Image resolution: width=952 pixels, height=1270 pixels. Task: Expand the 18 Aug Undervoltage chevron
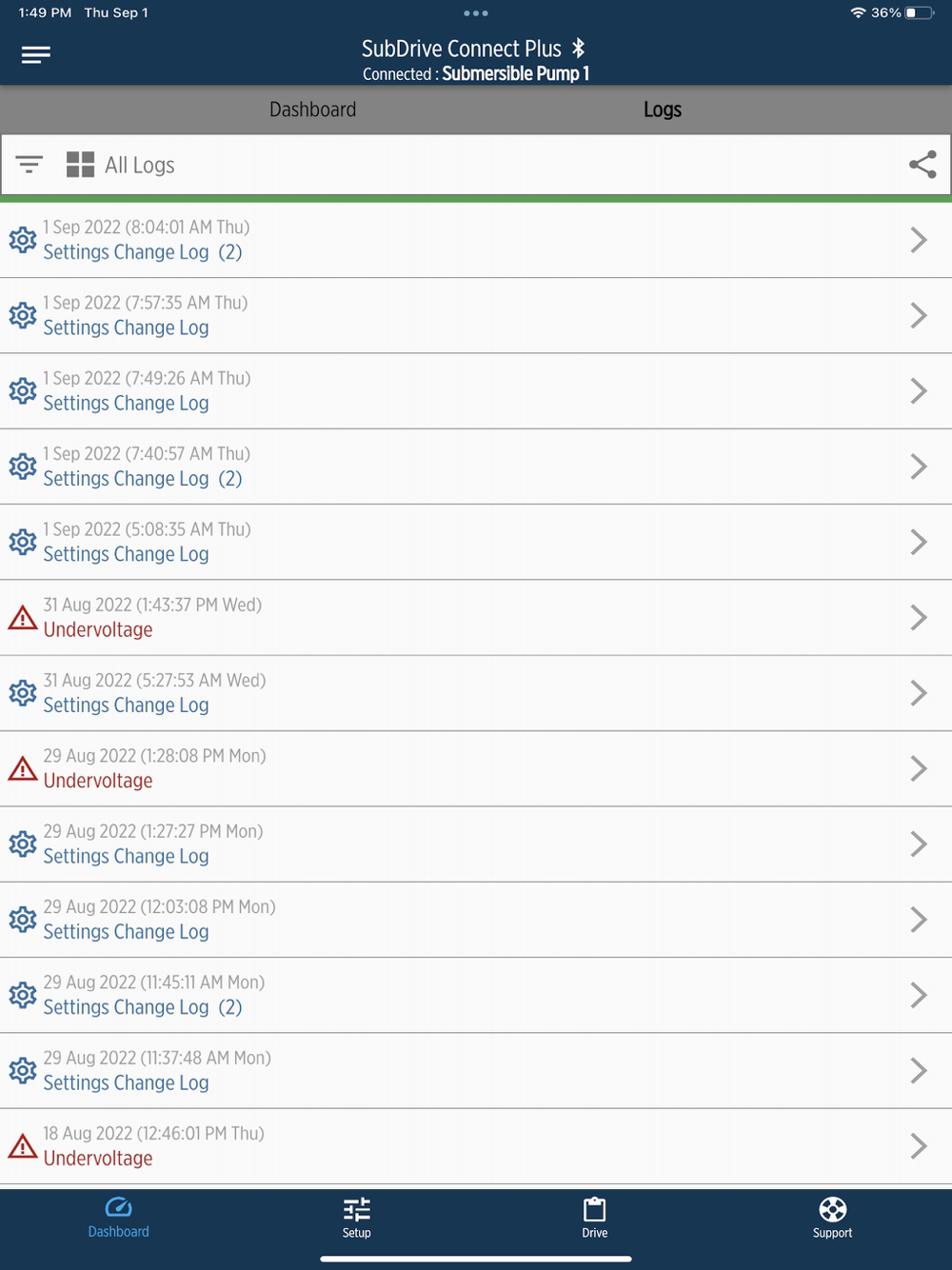(919, 1146)
